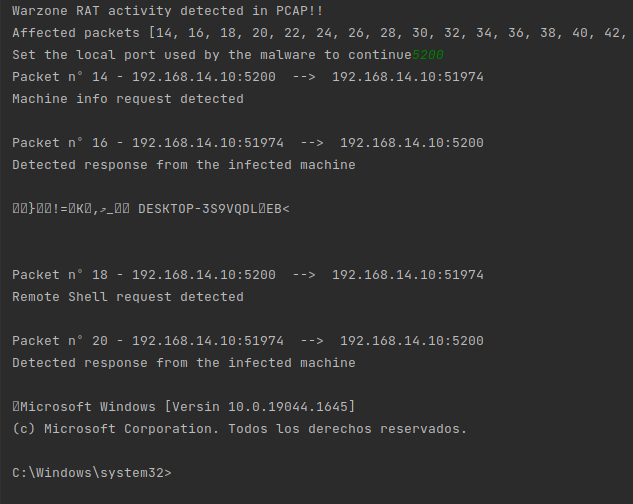
Task: Click the green 5200 port input
Action: pyautogui.click(x=428, y=55)
